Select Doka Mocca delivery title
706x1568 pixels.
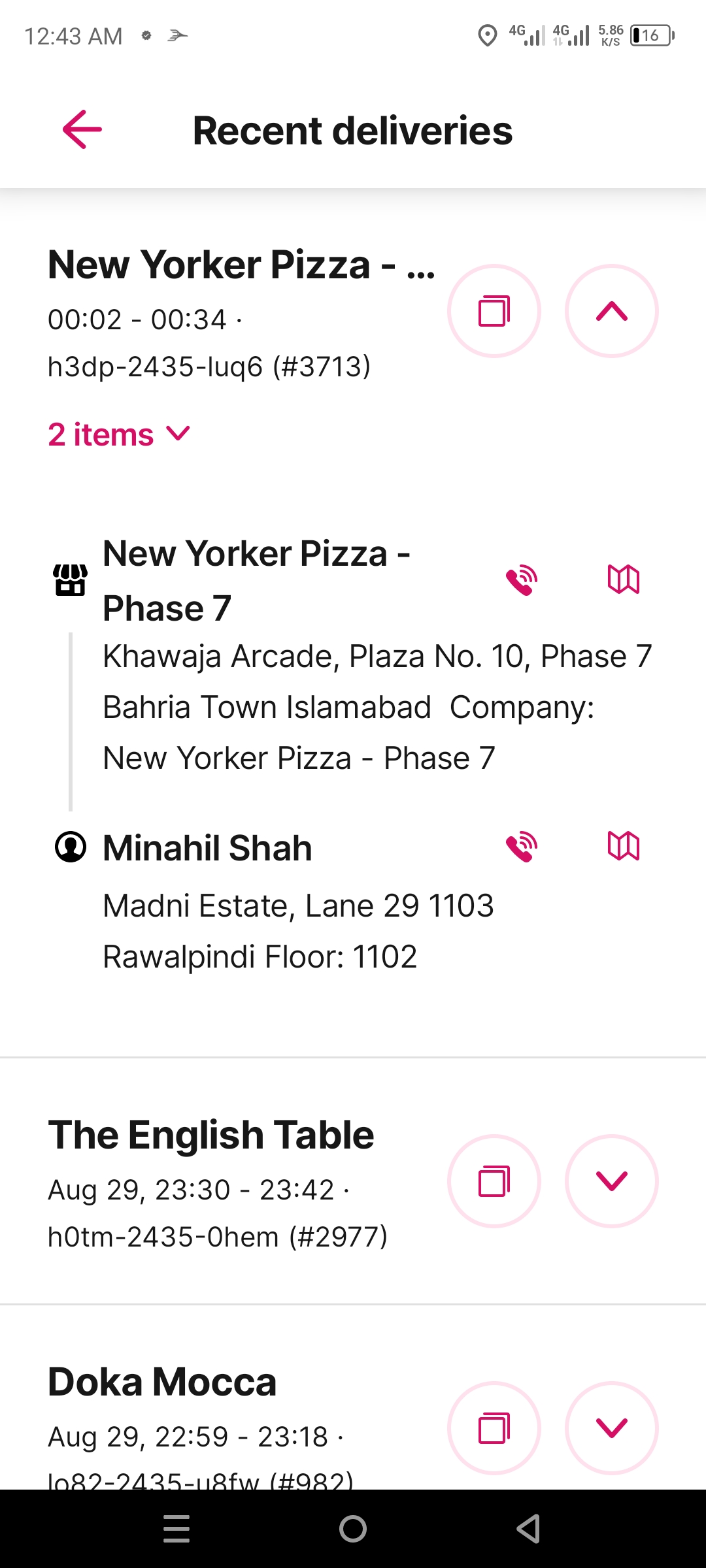pyautogui.click(x=162, y=1382)
